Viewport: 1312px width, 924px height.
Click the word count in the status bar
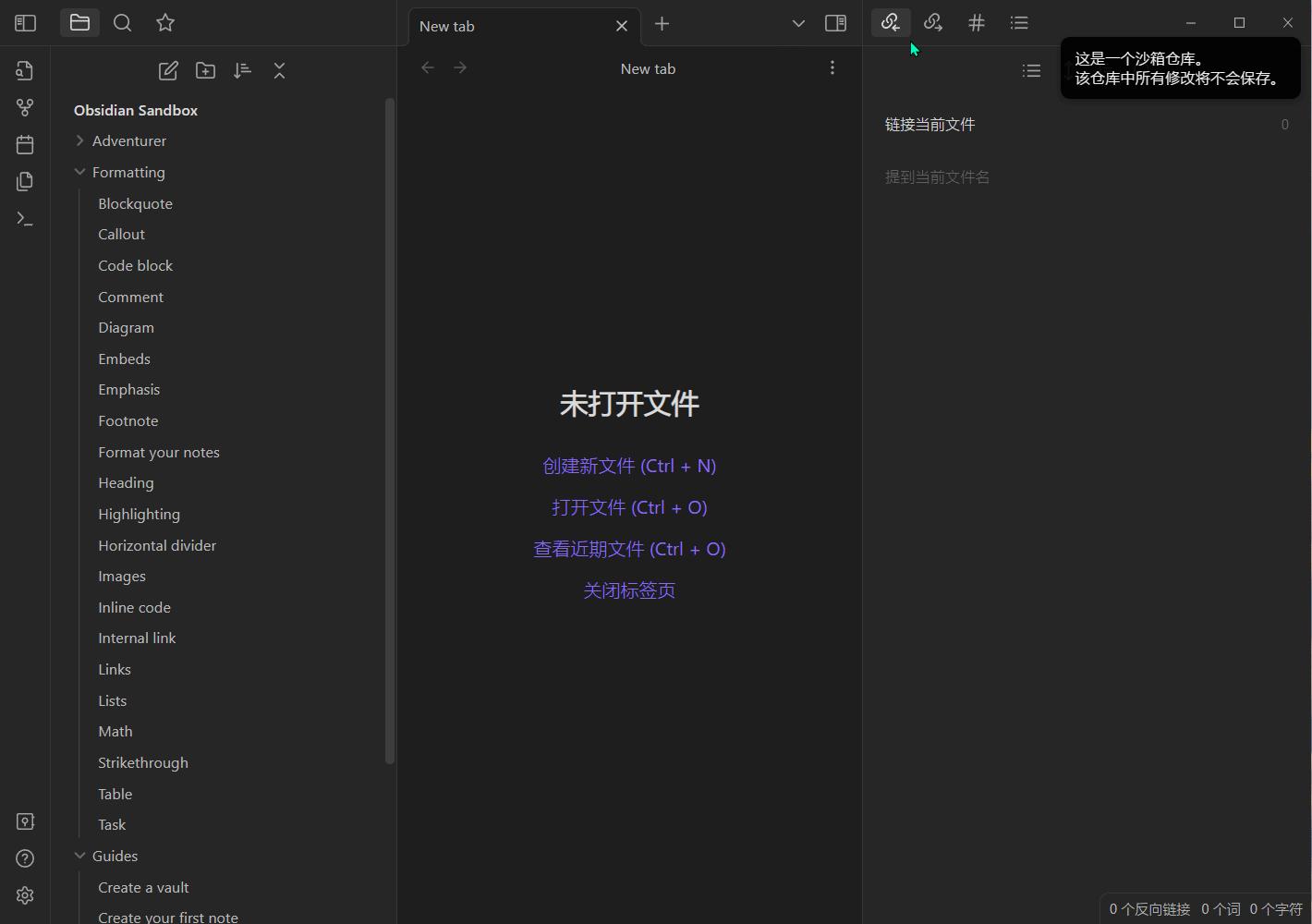(x=1221, y=908)
